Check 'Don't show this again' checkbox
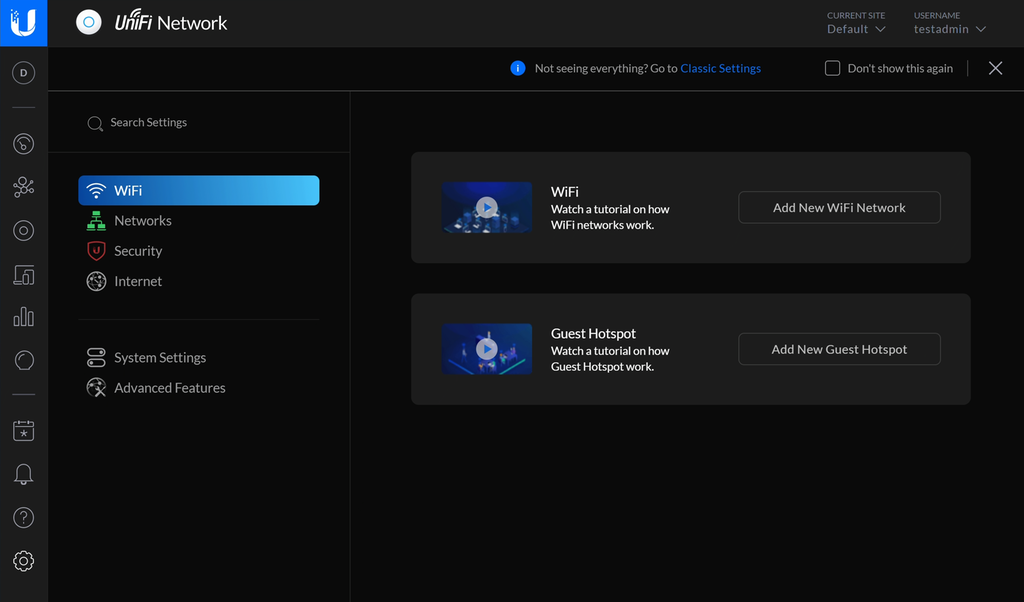The width and height of the screenshot is (1024, 602). 832,68
